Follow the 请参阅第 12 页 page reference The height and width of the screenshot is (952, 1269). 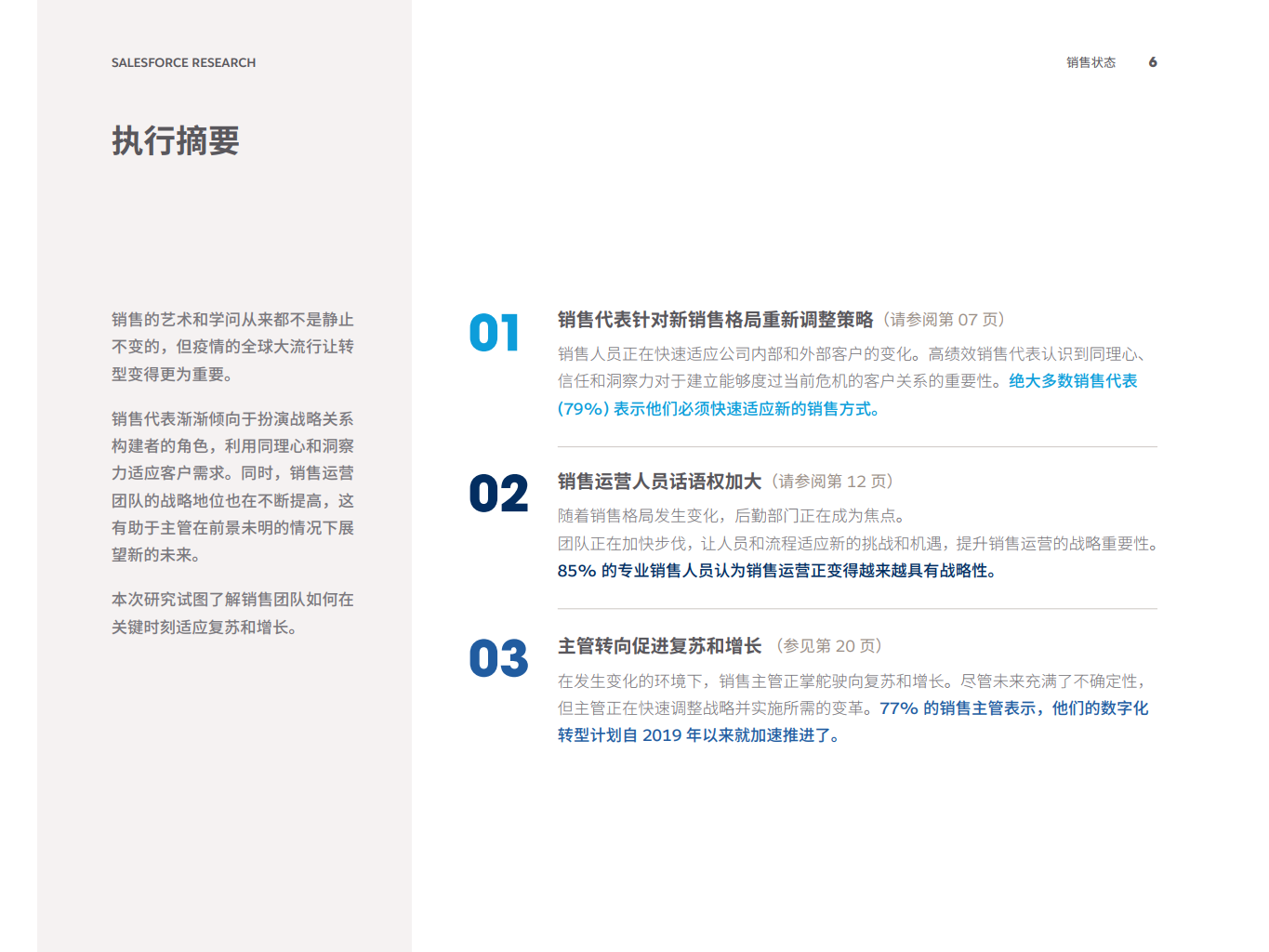point(832,482)
